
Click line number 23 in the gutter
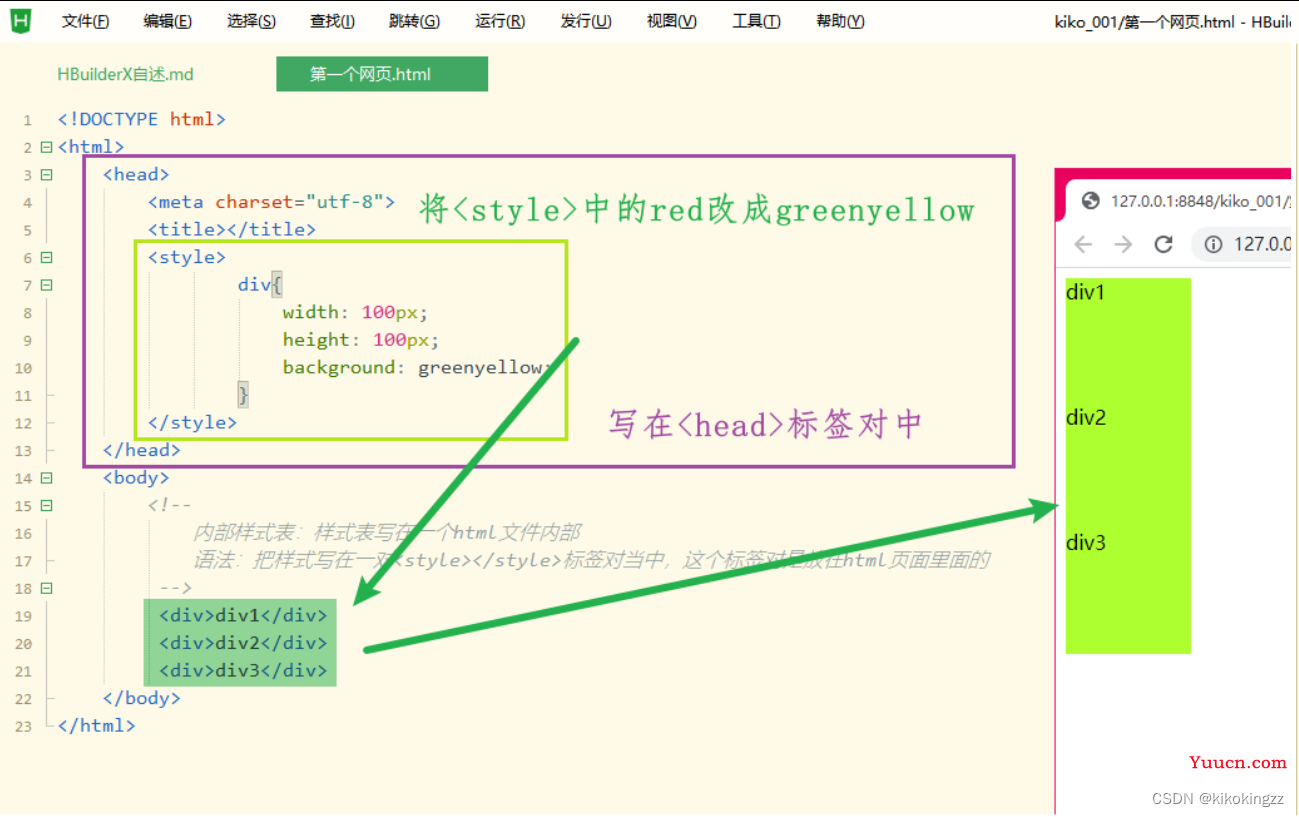coord(24,726)
